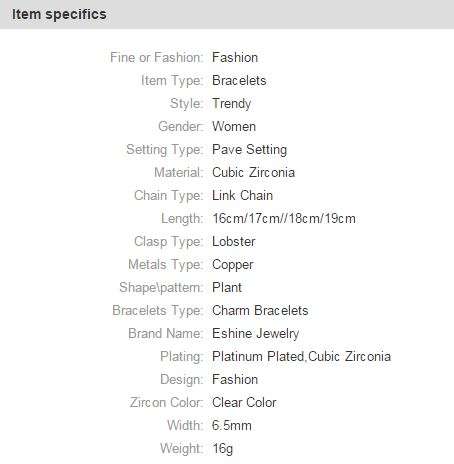This screenshot has height=464, width=454.
Task: Select the Clear Color zircon value
Action: point(244,402)
